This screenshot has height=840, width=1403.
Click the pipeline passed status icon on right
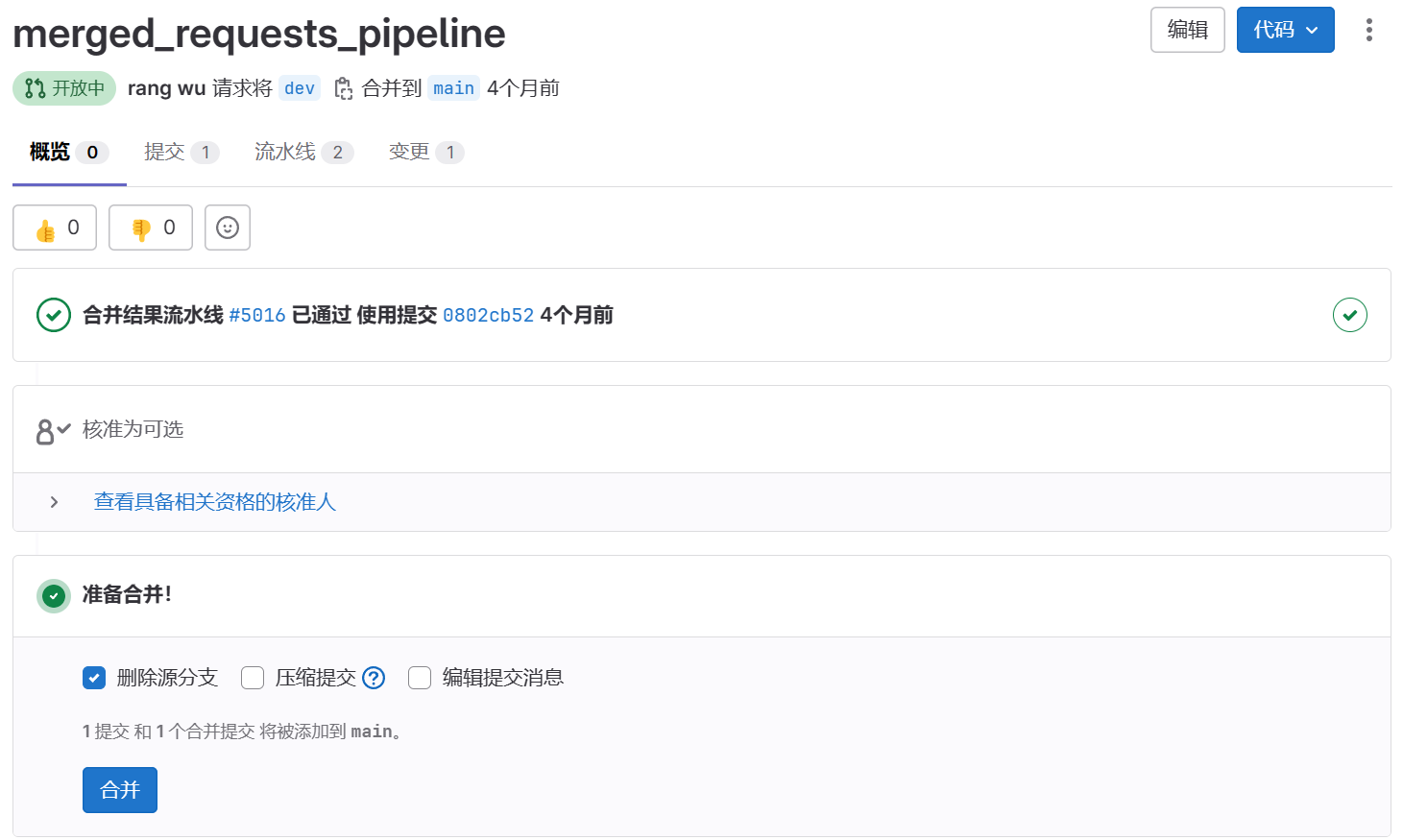pyautogui.click(x=1349, y=315)
